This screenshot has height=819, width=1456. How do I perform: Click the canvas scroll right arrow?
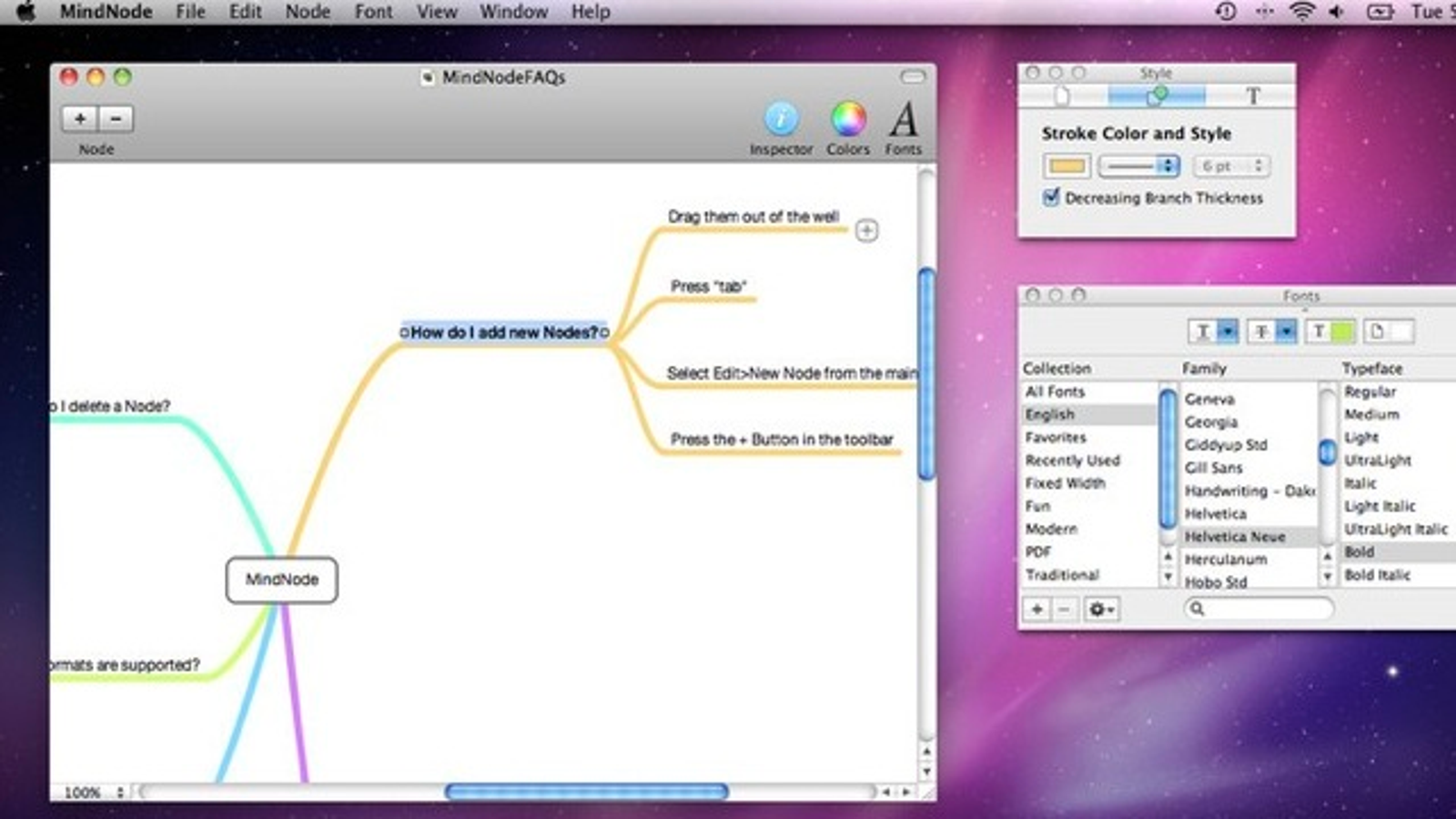[x=905, y=793]
